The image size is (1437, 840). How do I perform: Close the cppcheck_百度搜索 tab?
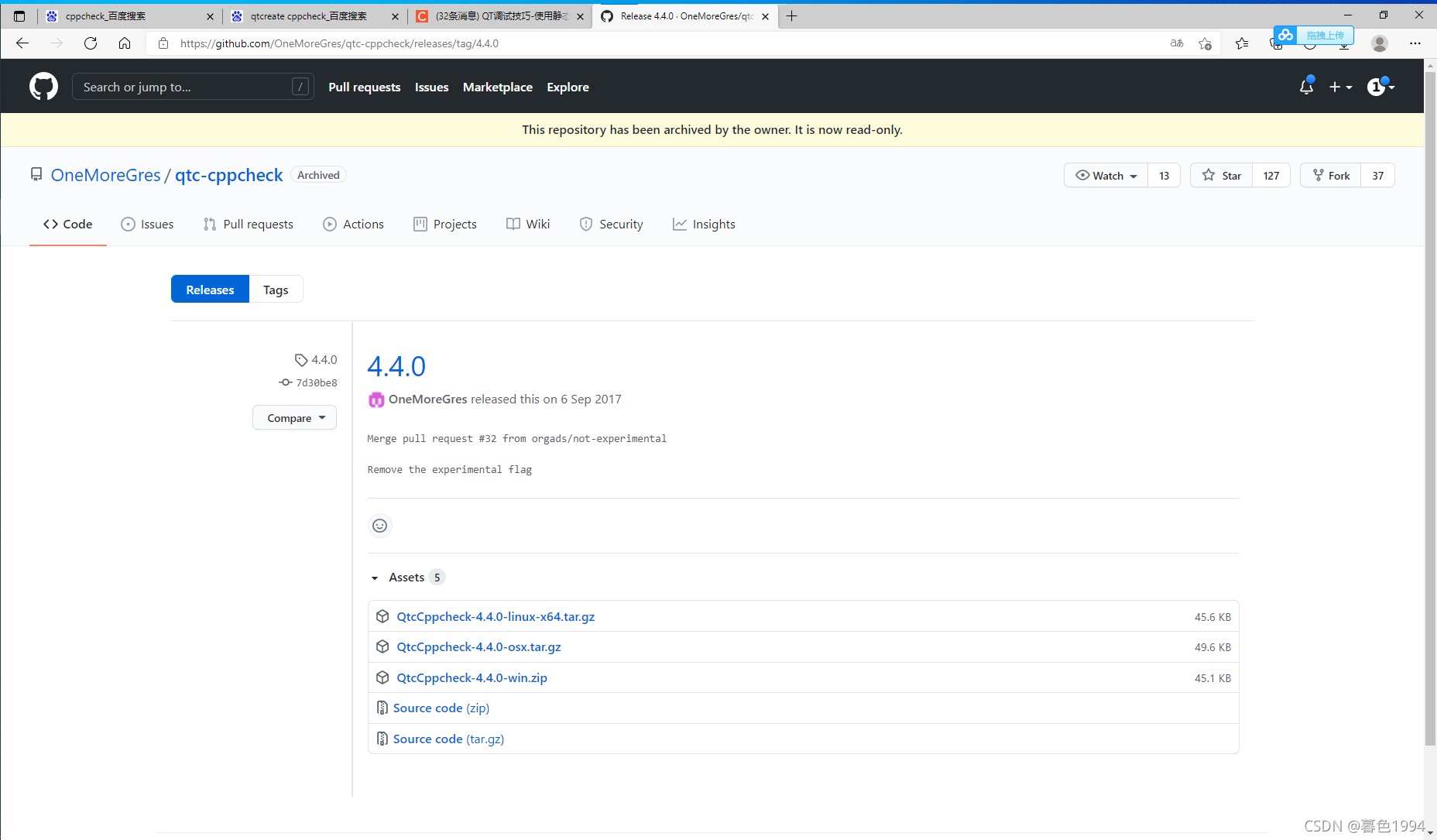point(210,16)
